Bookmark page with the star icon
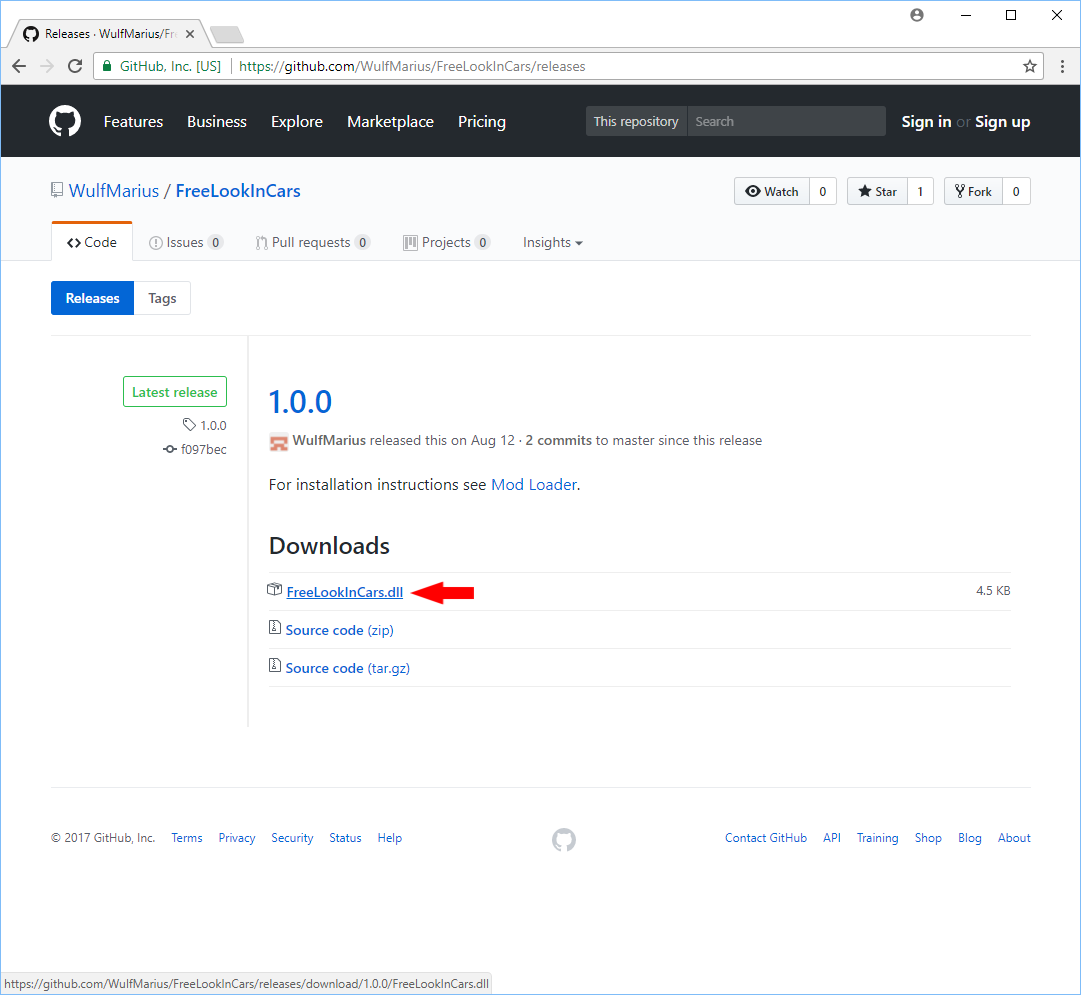Image resolution: width=1081 pixels, height=995 pixels. pos(1029,66)
